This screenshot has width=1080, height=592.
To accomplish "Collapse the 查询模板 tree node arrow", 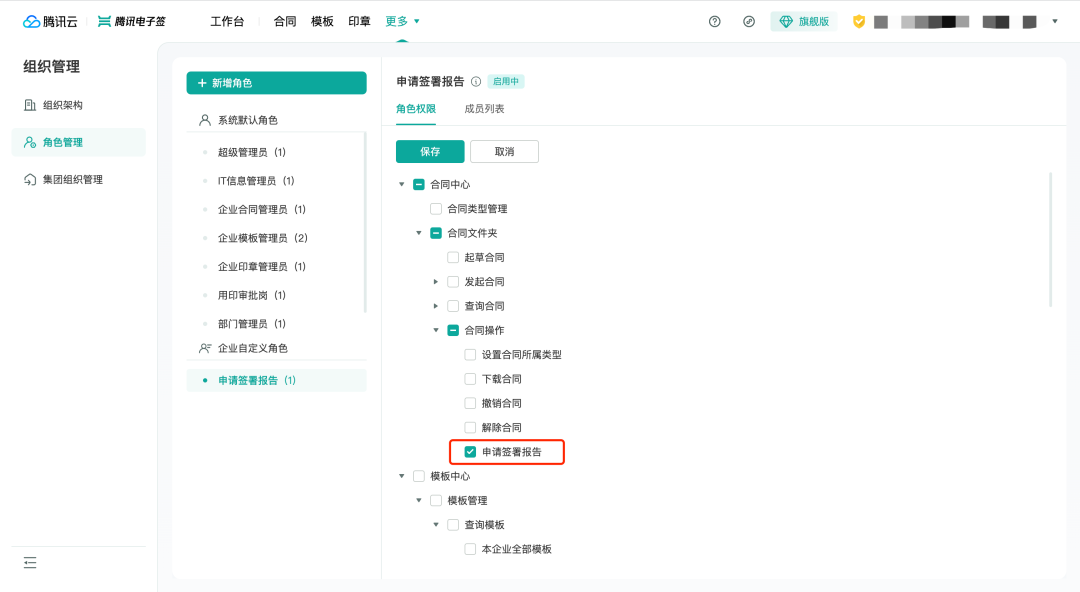I will pyautogui.click(x=436, y=524).
